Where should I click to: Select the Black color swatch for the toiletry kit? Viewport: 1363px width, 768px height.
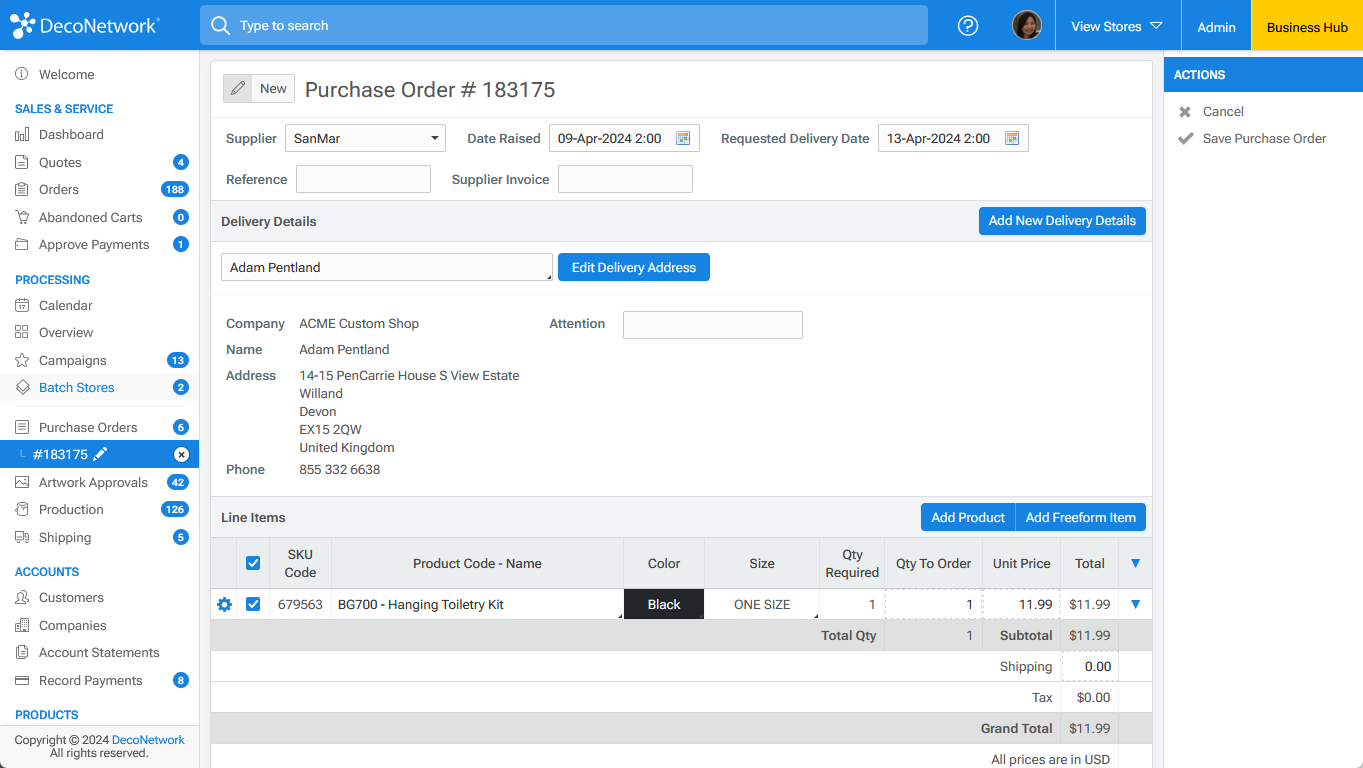coord(663,604)
